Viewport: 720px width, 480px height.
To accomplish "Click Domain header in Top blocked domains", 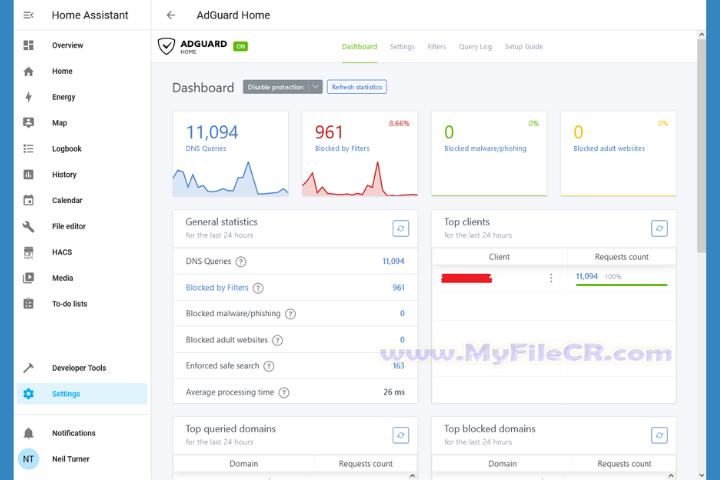I will (x=502, y=463).
